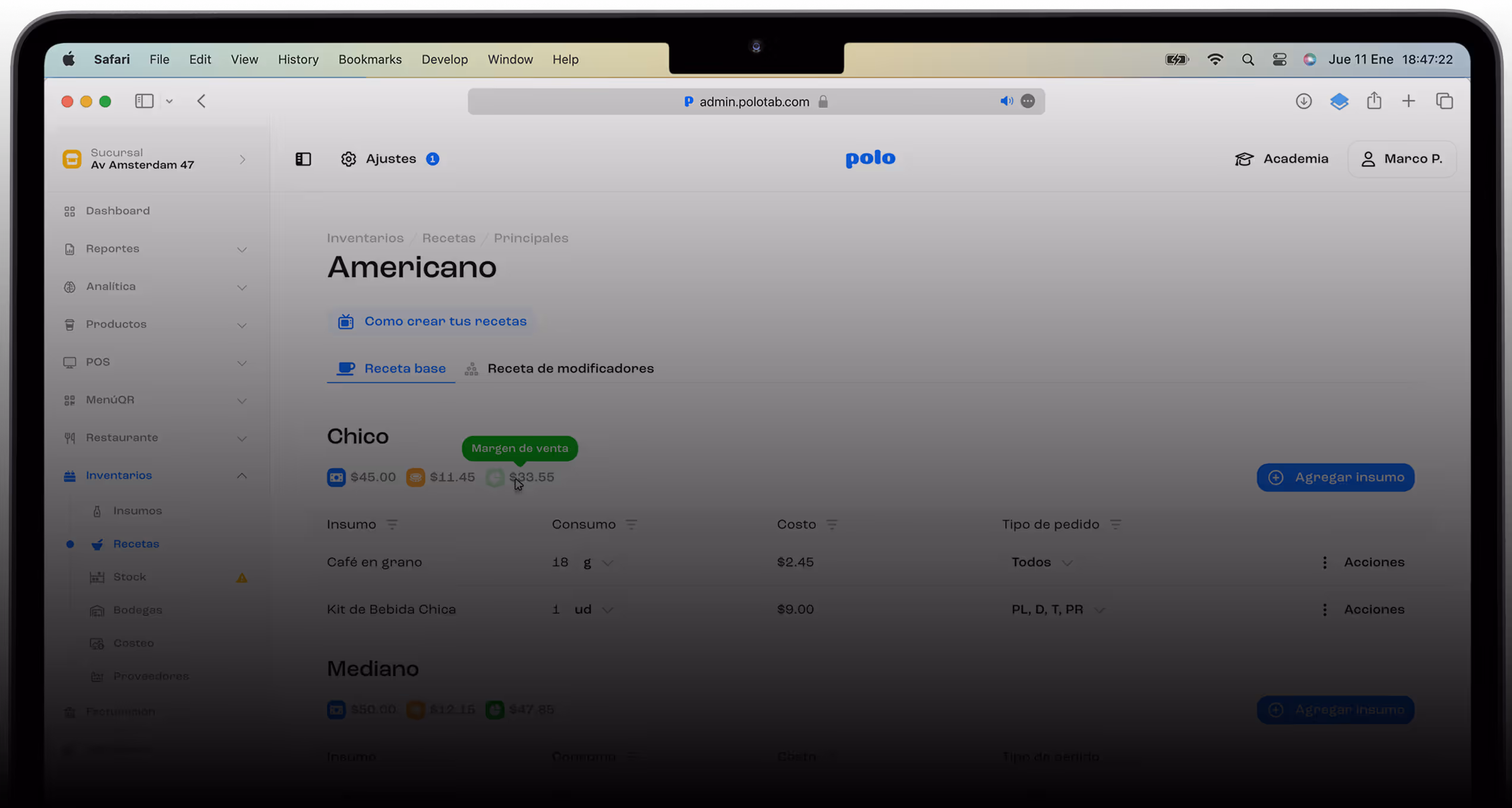Screen dimensions: 1512x808
Task: Open Tipo de pedido Todos dropdown
Action: pos(1041,563)
